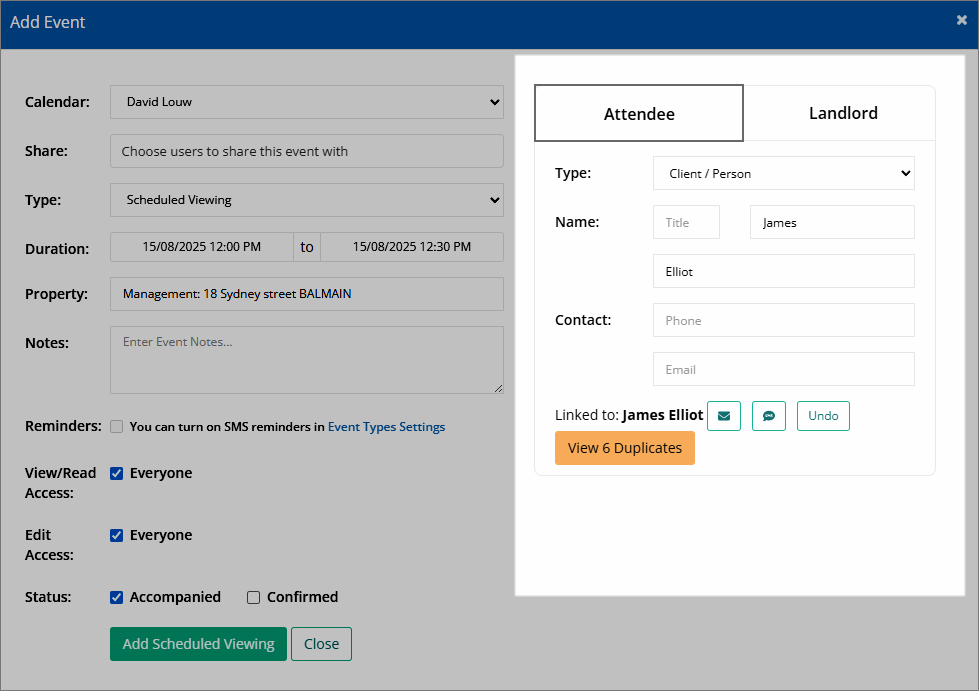Click the SMS speech bubble icon
This screenshot has height=691, width=979.
(769, 416)
